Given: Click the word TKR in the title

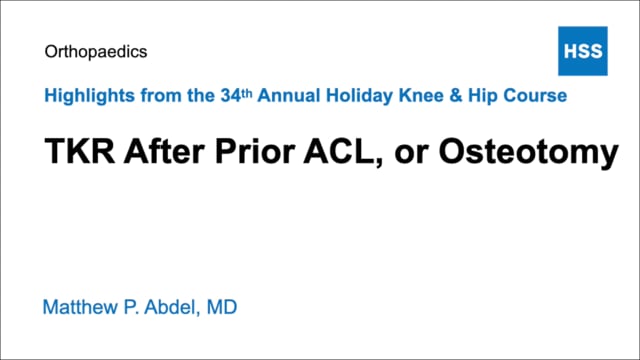Looking at the screenshot, I should (80, 151).
